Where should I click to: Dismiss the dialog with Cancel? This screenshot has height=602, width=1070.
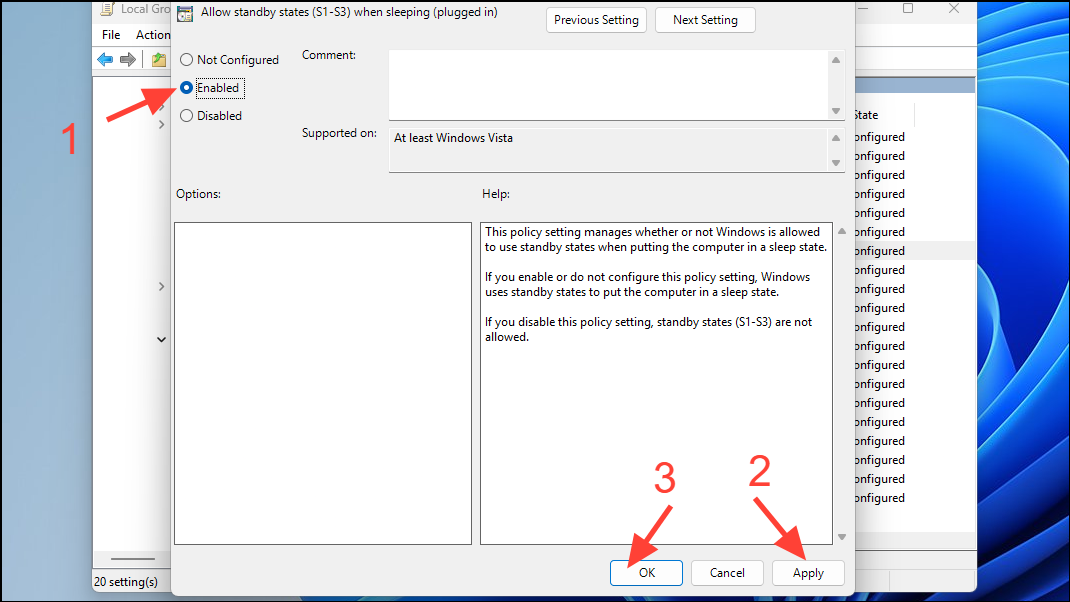tap(727, 573)
